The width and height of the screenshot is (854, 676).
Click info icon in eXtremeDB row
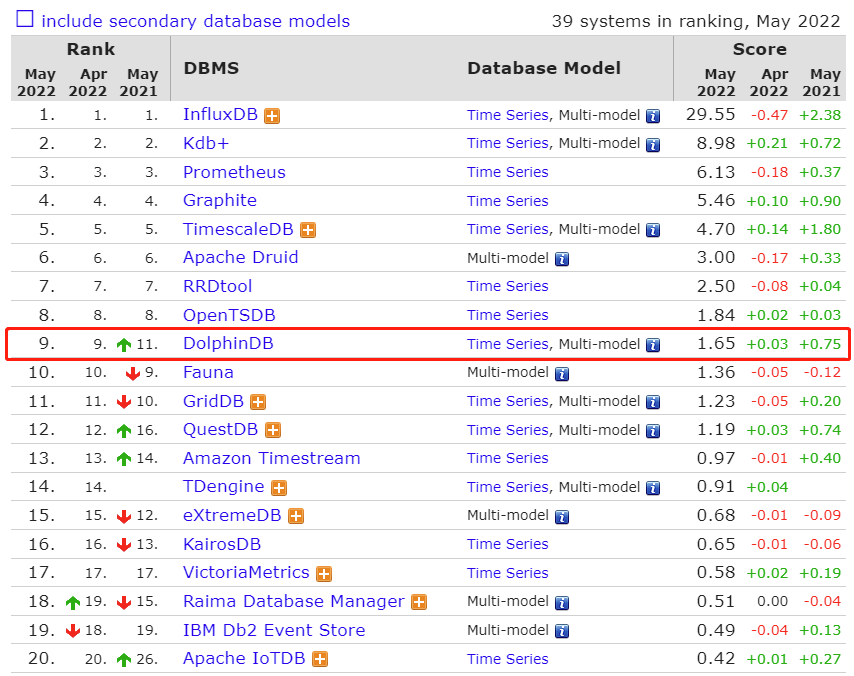(562, 517)
